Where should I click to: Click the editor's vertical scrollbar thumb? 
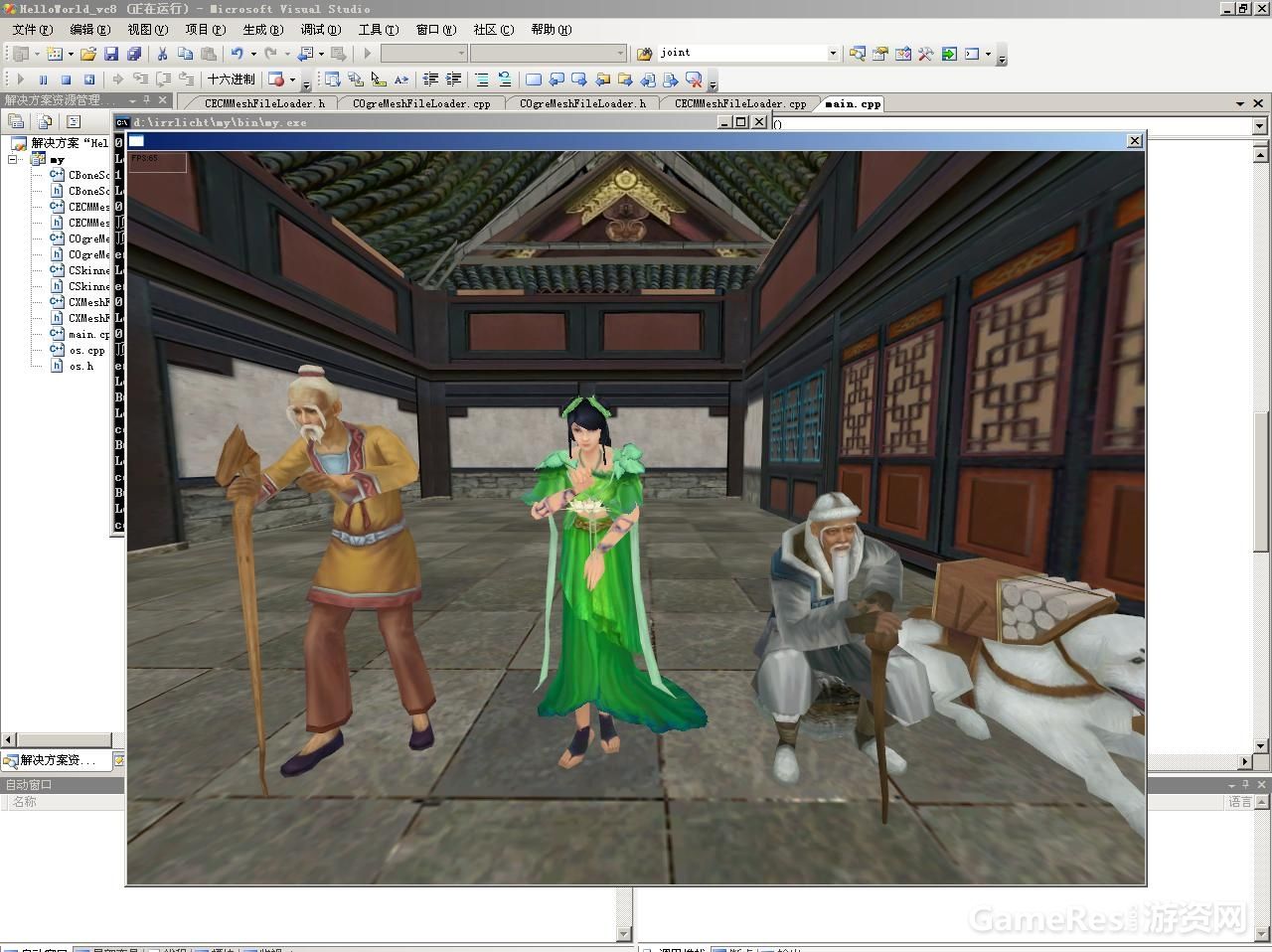click(1262, 482)
